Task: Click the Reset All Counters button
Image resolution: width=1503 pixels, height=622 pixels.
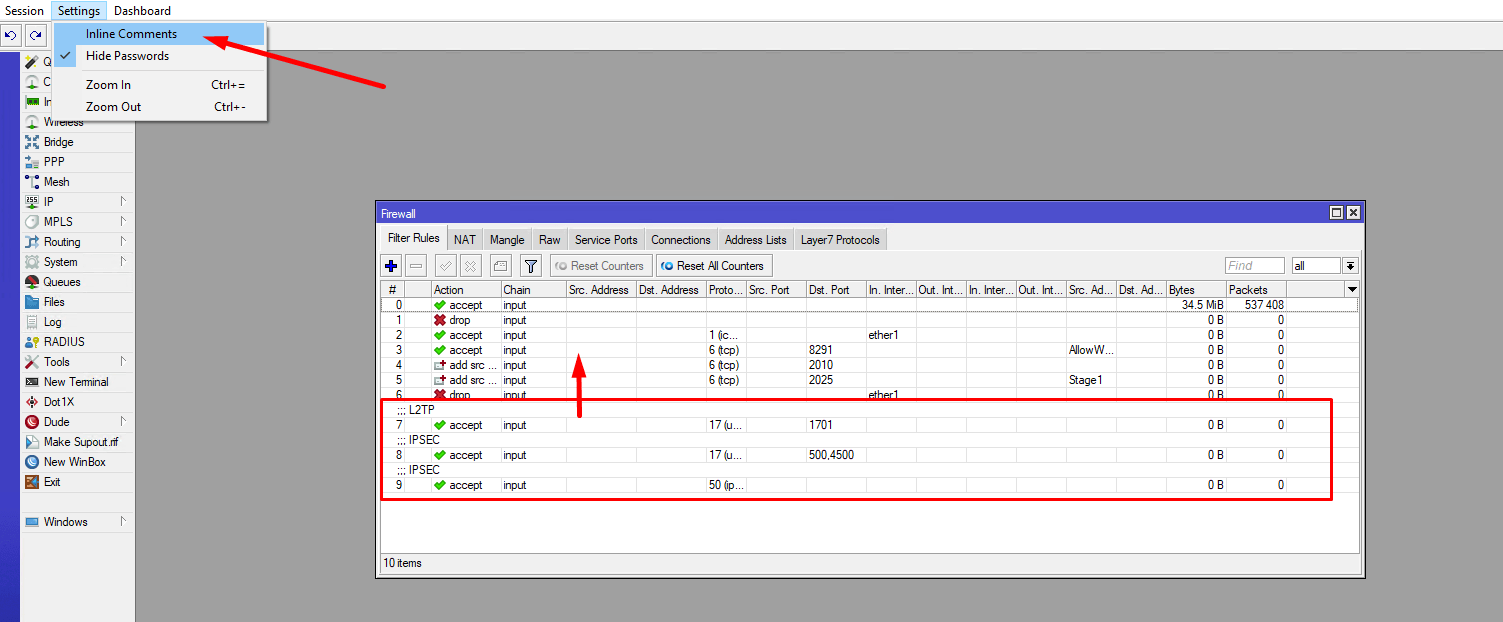Action: point(714,266)
